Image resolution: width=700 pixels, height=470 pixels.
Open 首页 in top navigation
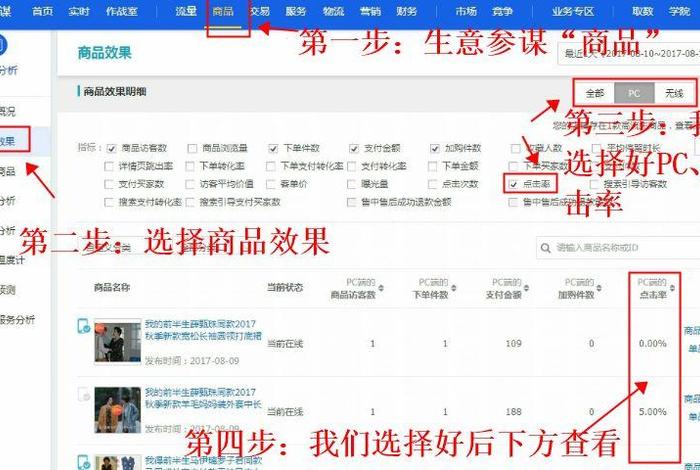tap(42, 11)
